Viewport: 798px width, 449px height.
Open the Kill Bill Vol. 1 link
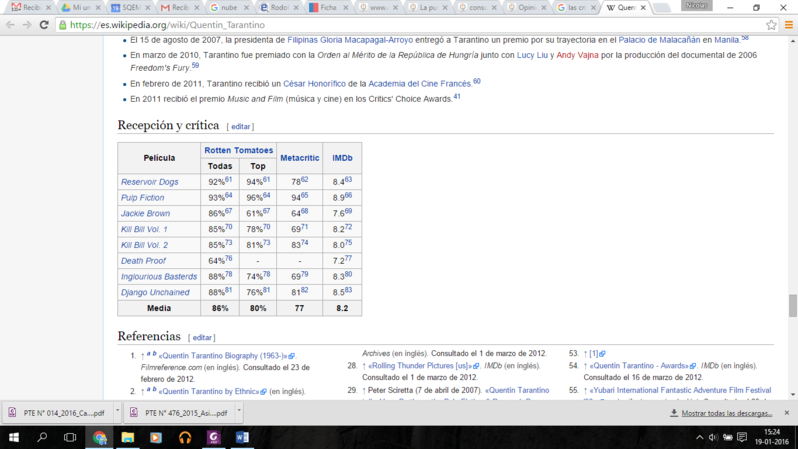(144, 229)
